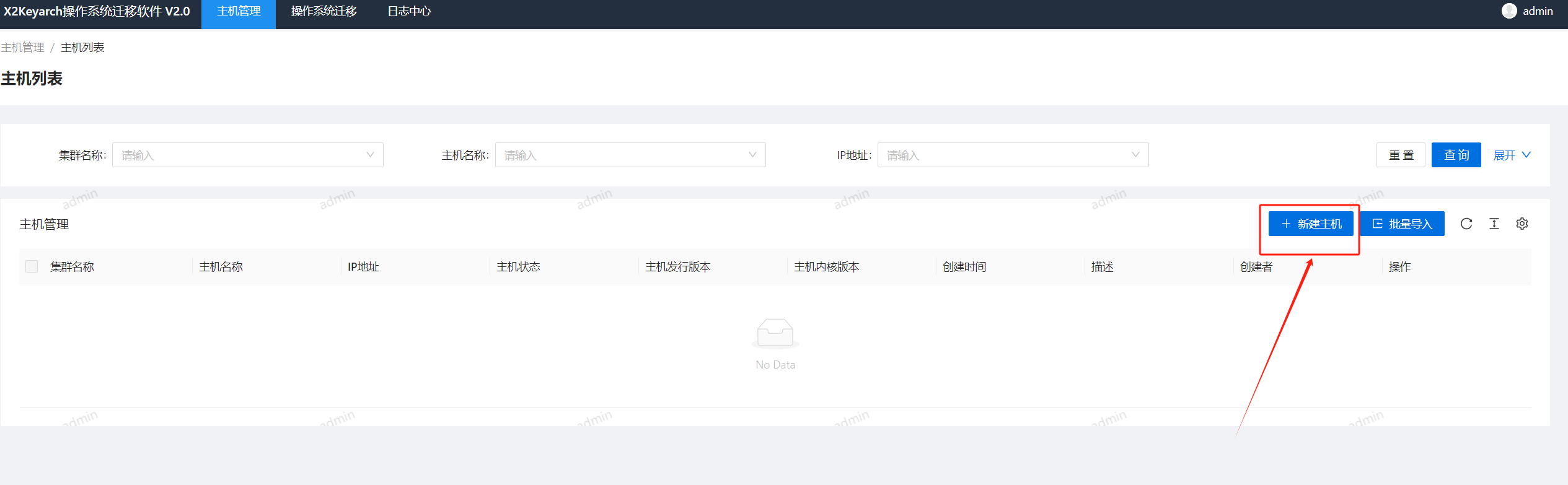Click the admin user avatar icon
The image size is (1568, 485).
(x=1509, y=11)
